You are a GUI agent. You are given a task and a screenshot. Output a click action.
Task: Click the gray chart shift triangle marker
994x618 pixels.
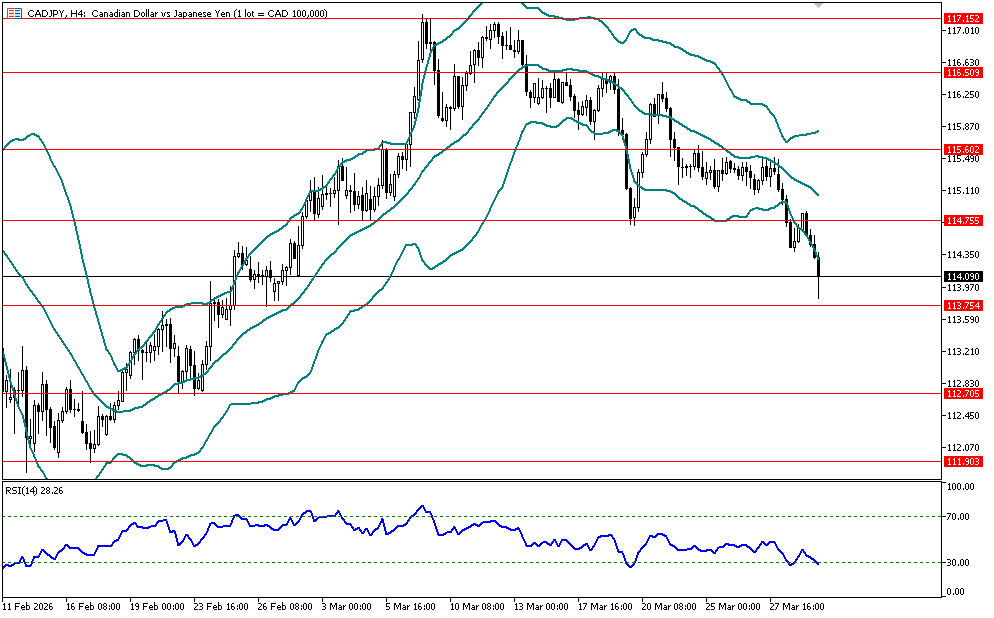pyautogui.click(x=820, y=6)
